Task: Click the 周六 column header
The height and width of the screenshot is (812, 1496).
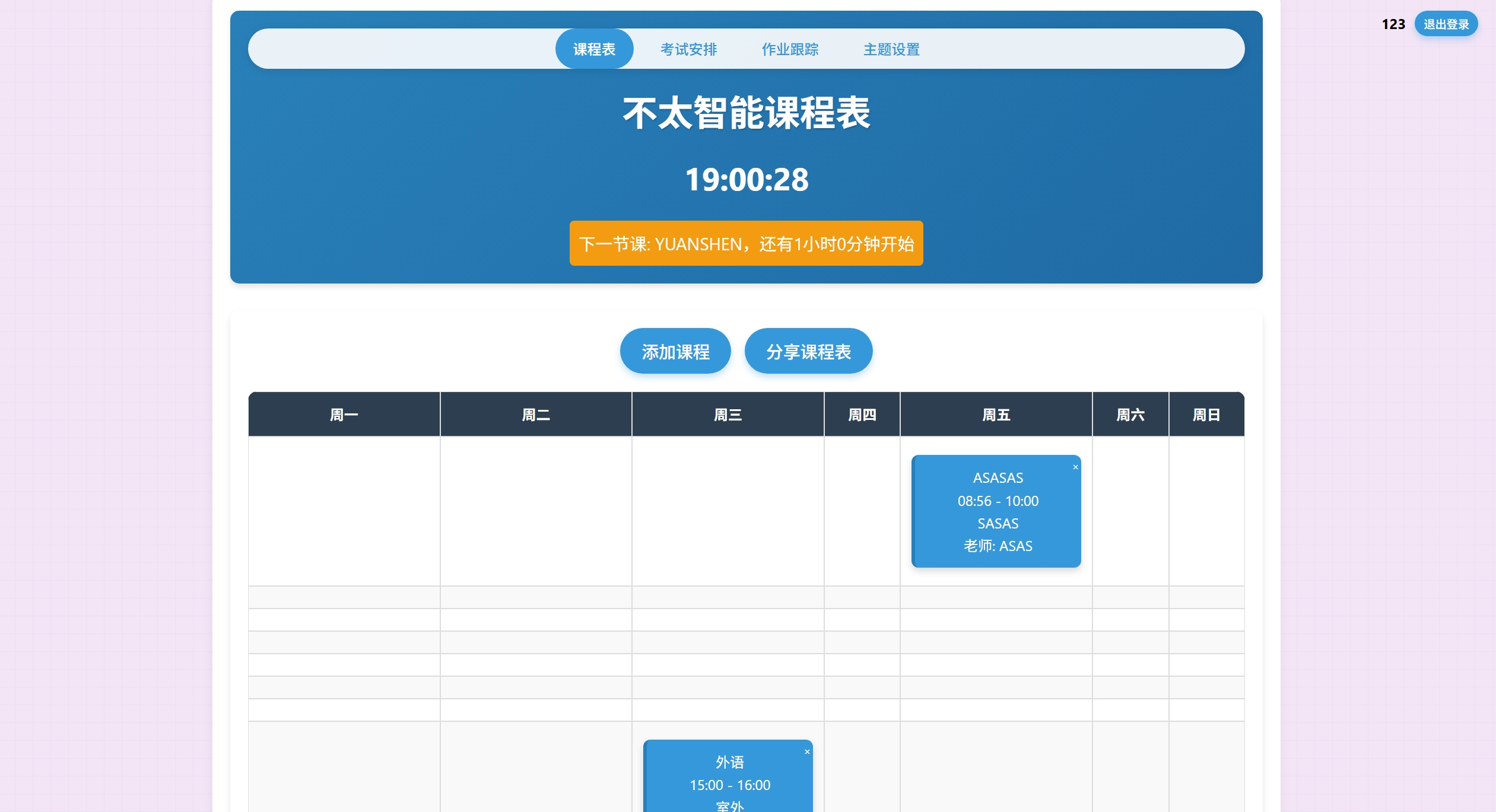Action: point(1130,415)
